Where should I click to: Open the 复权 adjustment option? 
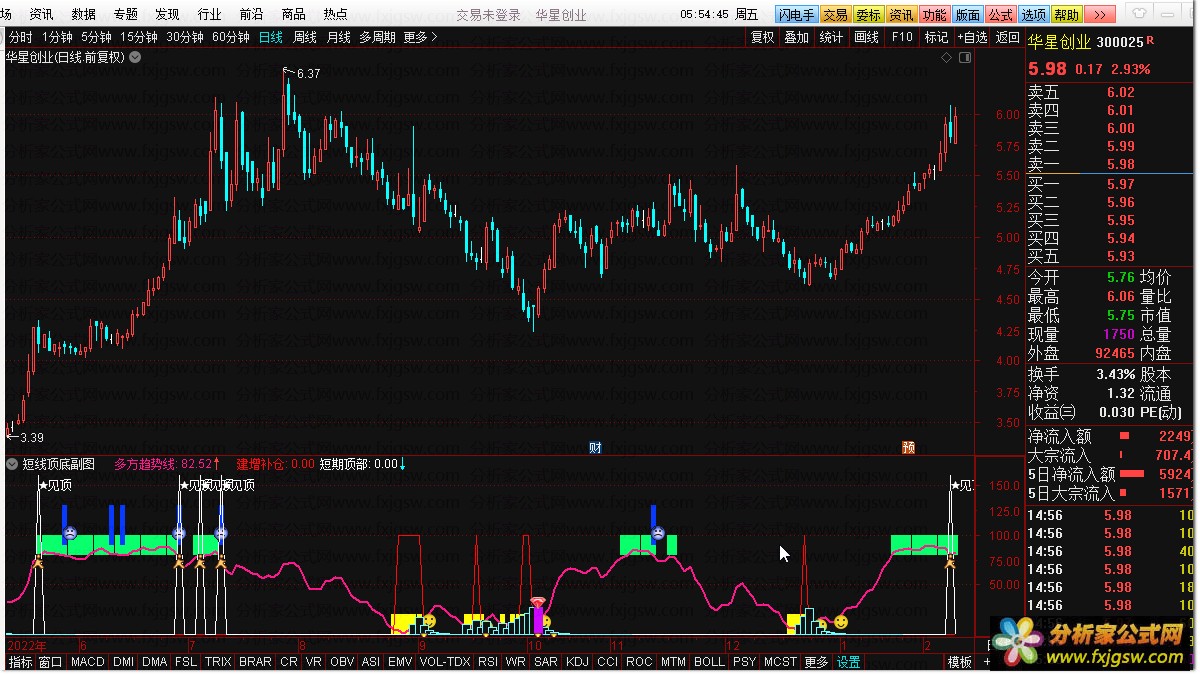tap(762, 37)
